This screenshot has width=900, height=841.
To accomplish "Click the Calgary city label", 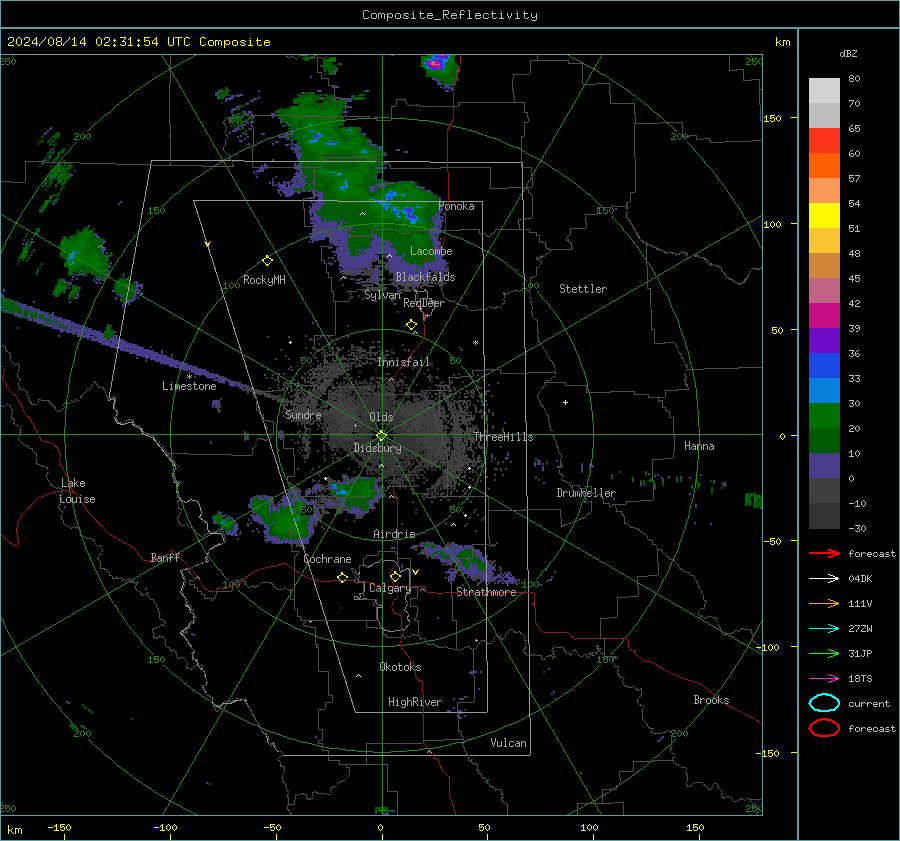I will 390,588.
